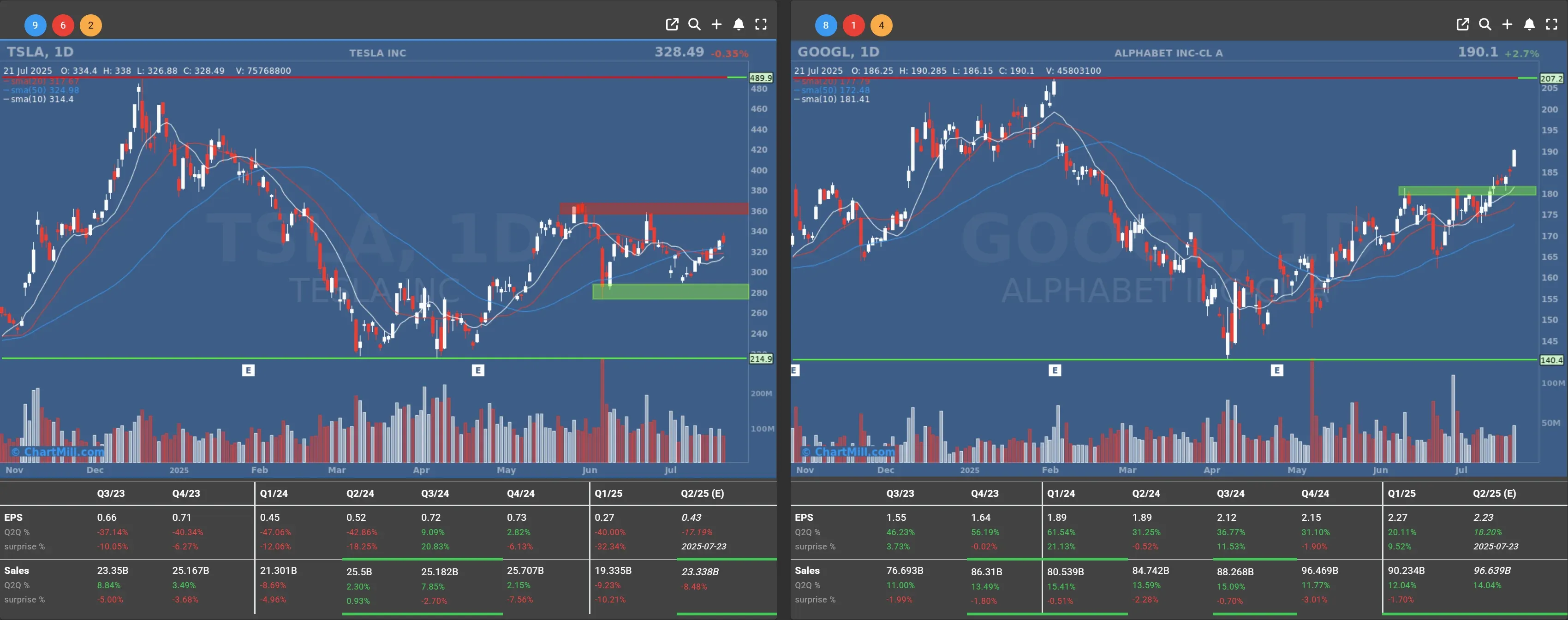Click TSLA earnings marker E near Feb

pos(248,370)
